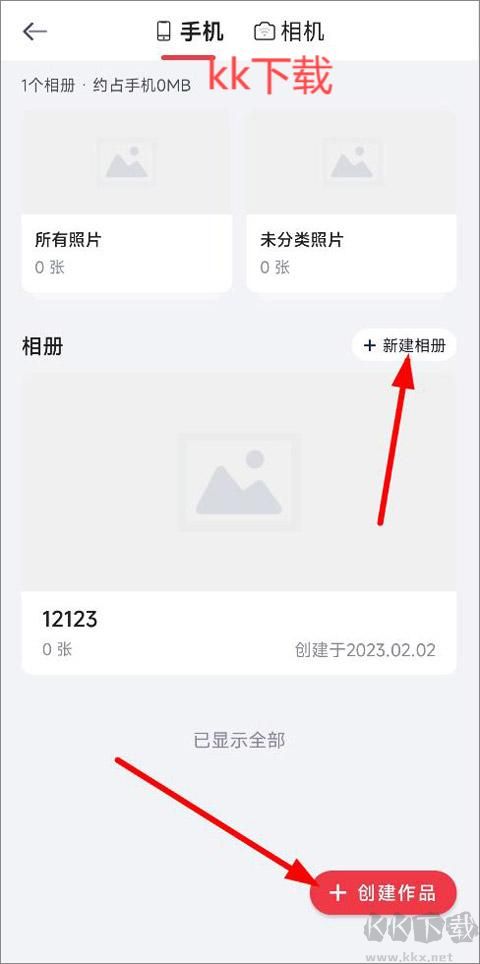Tap the red 创建作品 button

tap(383, 893)
